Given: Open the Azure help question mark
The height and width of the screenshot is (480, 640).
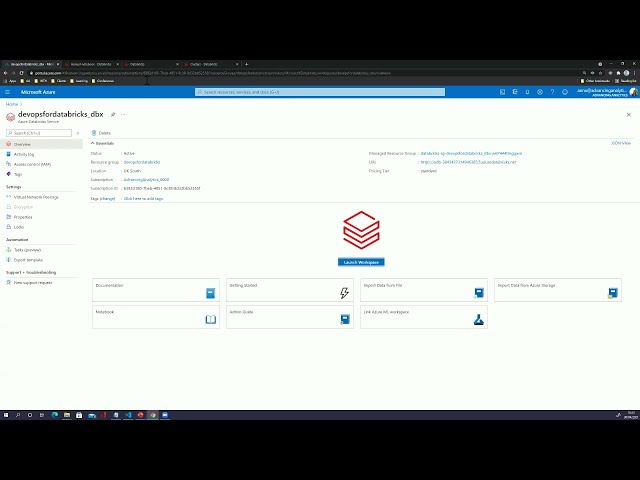Looking at the screenshot, I should pos(552,92).
